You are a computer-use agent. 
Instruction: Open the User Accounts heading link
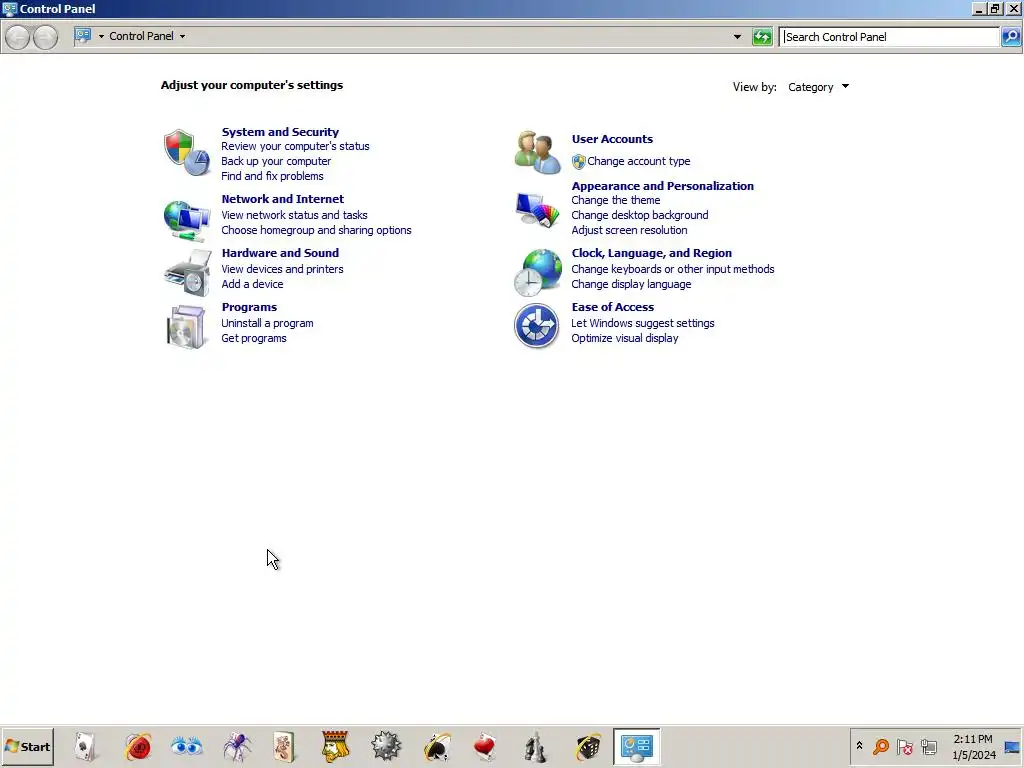pyautogui.click(x=612, y=139)
